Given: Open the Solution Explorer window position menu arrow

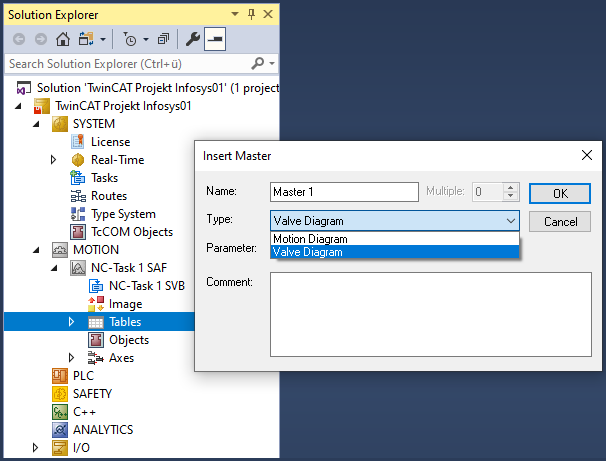Looking at the screenshot, I should [x=235, y=14].
